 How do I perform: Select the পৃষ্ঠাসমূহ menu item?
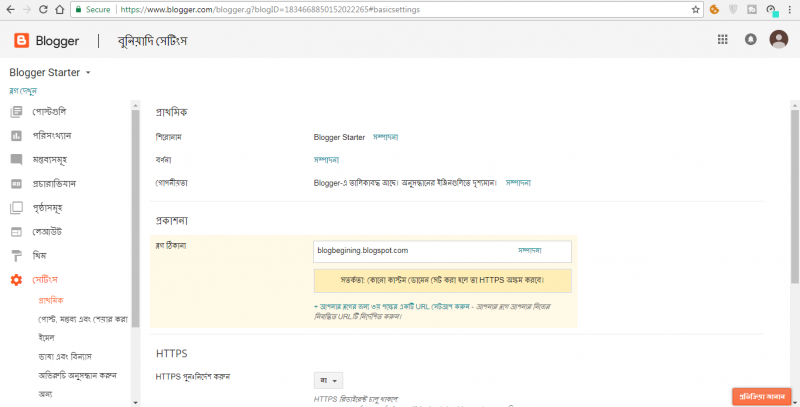click(x=48, y=208)
